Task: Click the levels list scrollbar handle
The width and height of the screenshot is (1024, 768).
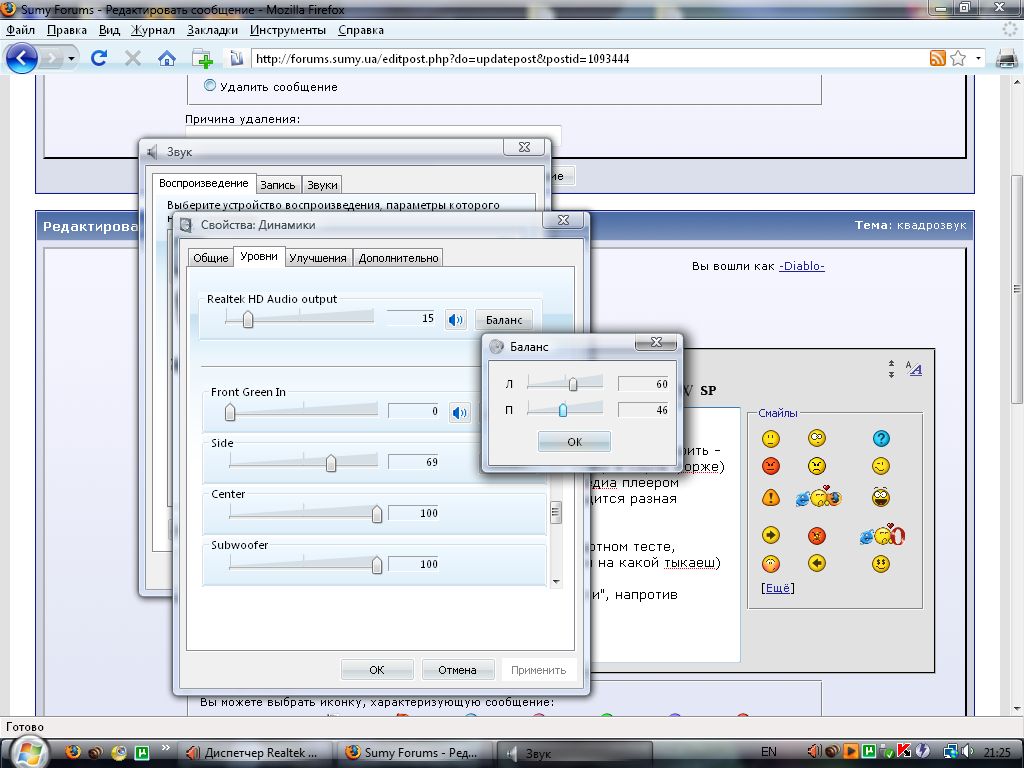Action: pos(556,513)
